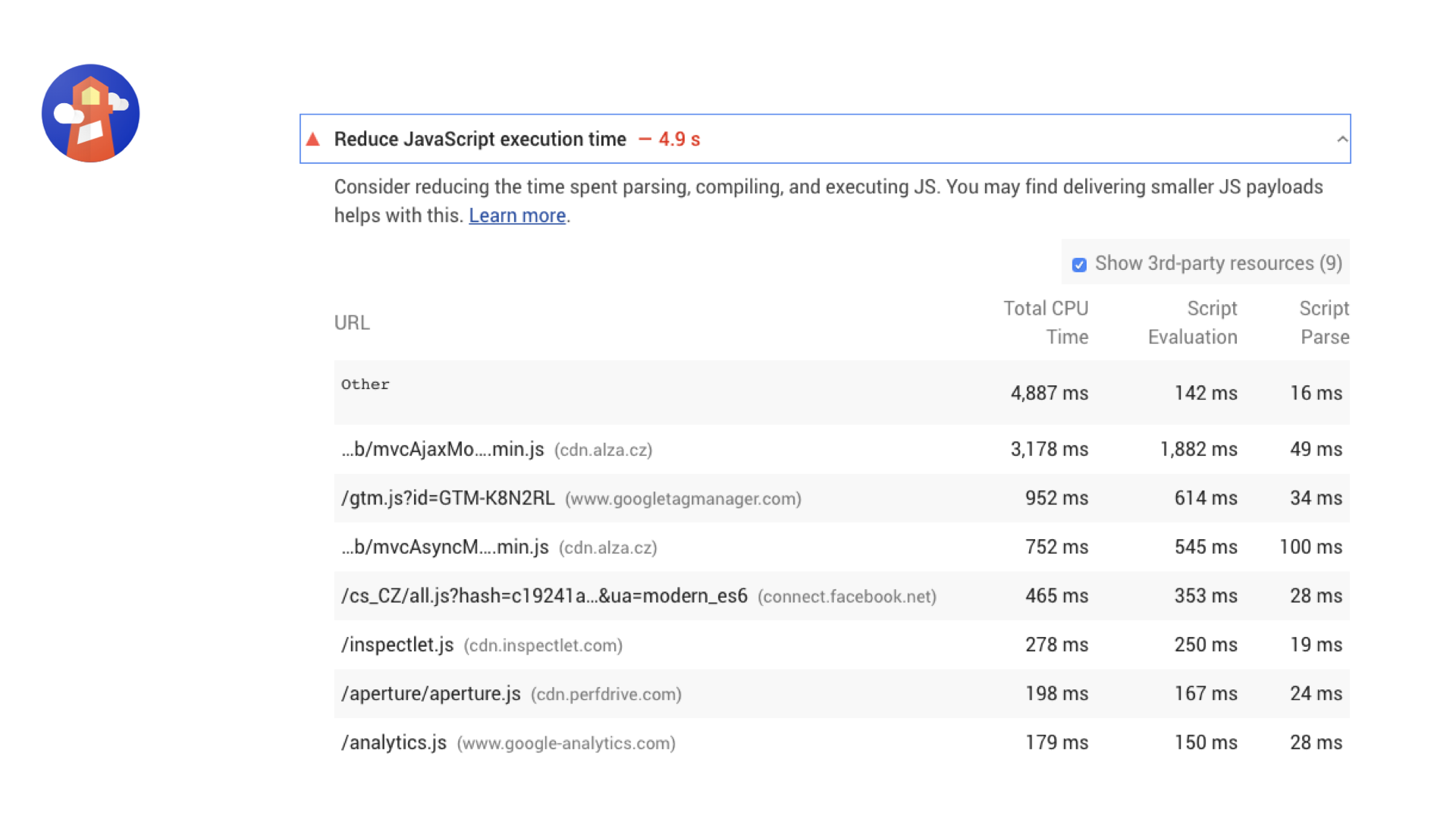Click the Lighthouse logo icon
This screenshot has width=1456, height=819.
coord(90,113)
